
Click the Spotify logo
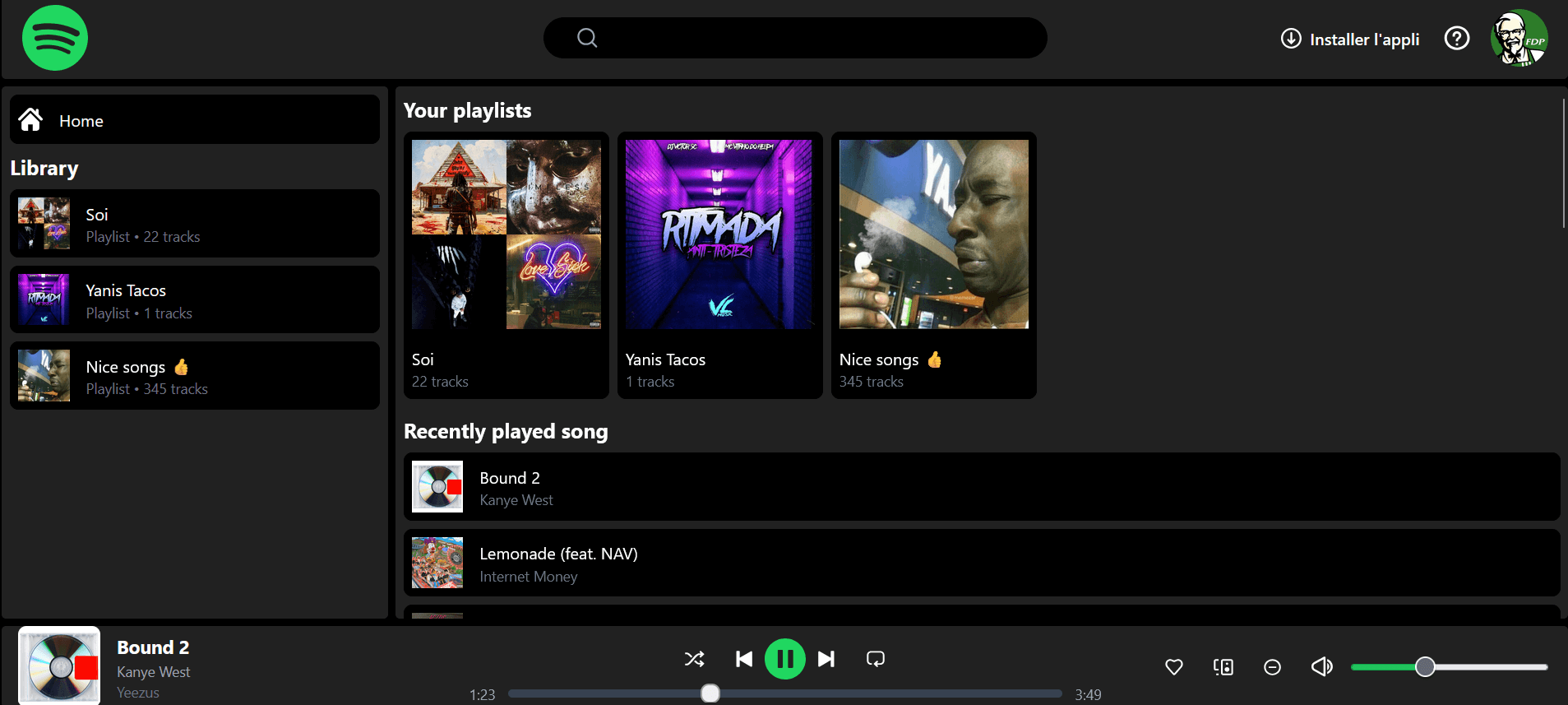55,38
